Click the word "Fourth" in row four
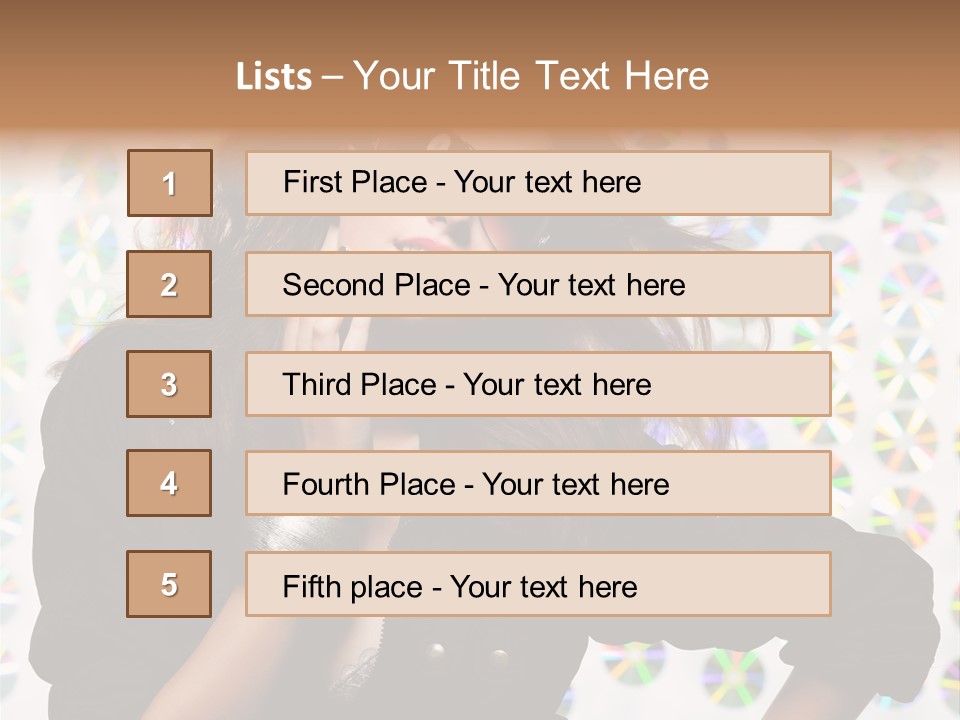The width and height of the screenshot is (960, 720). point(327,485)
